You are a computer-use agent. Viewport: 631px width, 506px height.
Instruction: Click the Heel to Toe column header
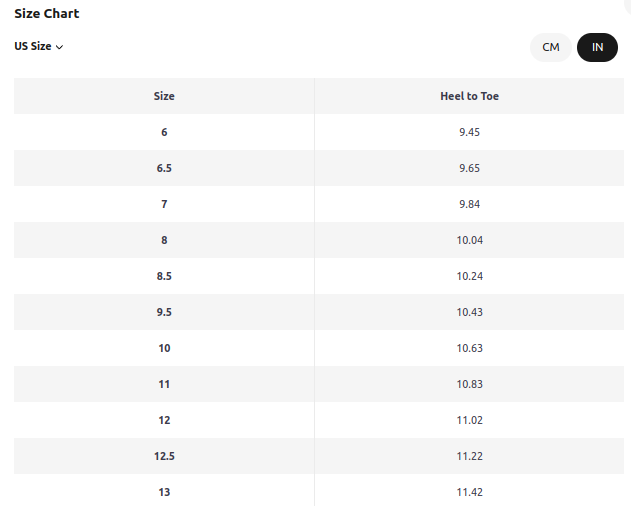point(469,96)
